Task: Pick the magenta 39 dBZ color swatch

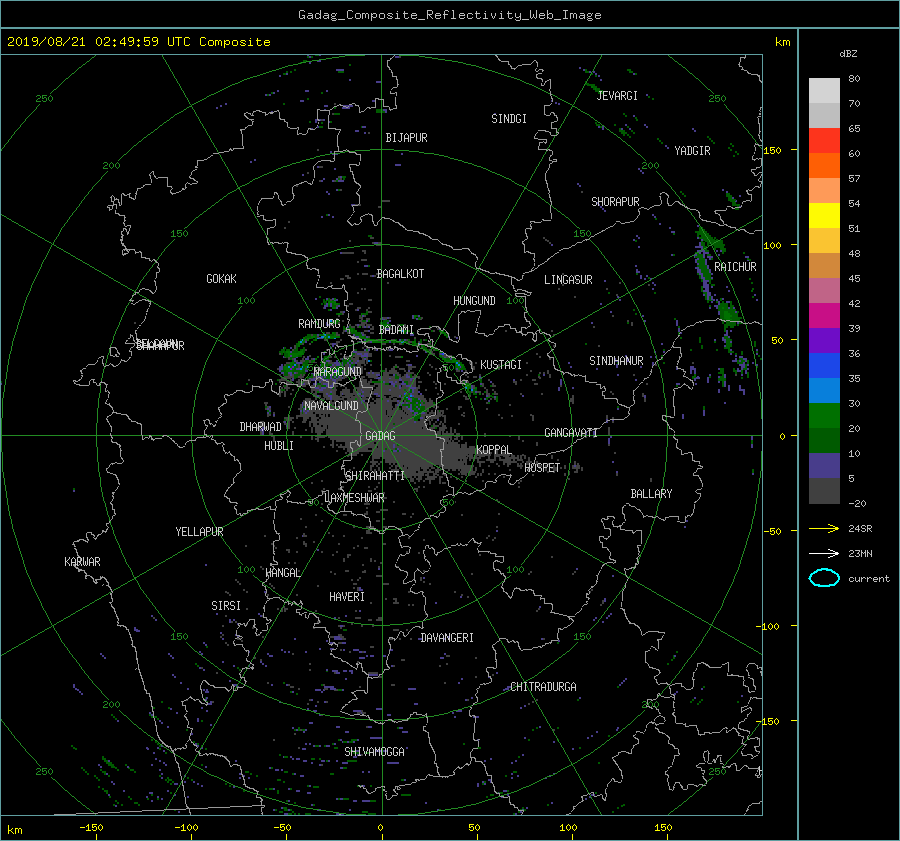Action: click(824, 315)
